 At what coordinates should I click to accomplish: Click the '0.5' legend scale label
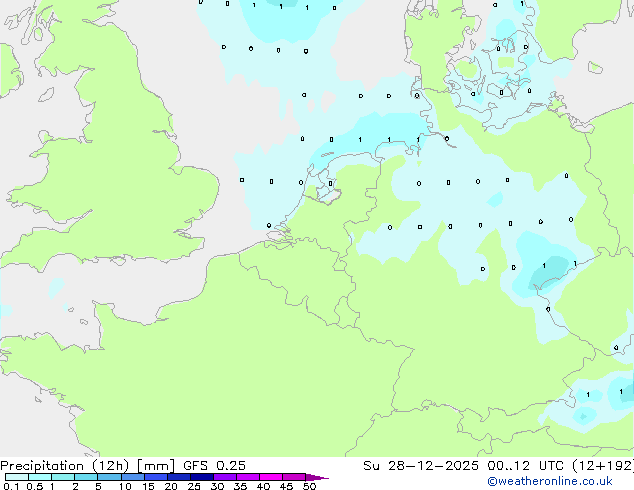pyautogui.click(x=35, y=486)
